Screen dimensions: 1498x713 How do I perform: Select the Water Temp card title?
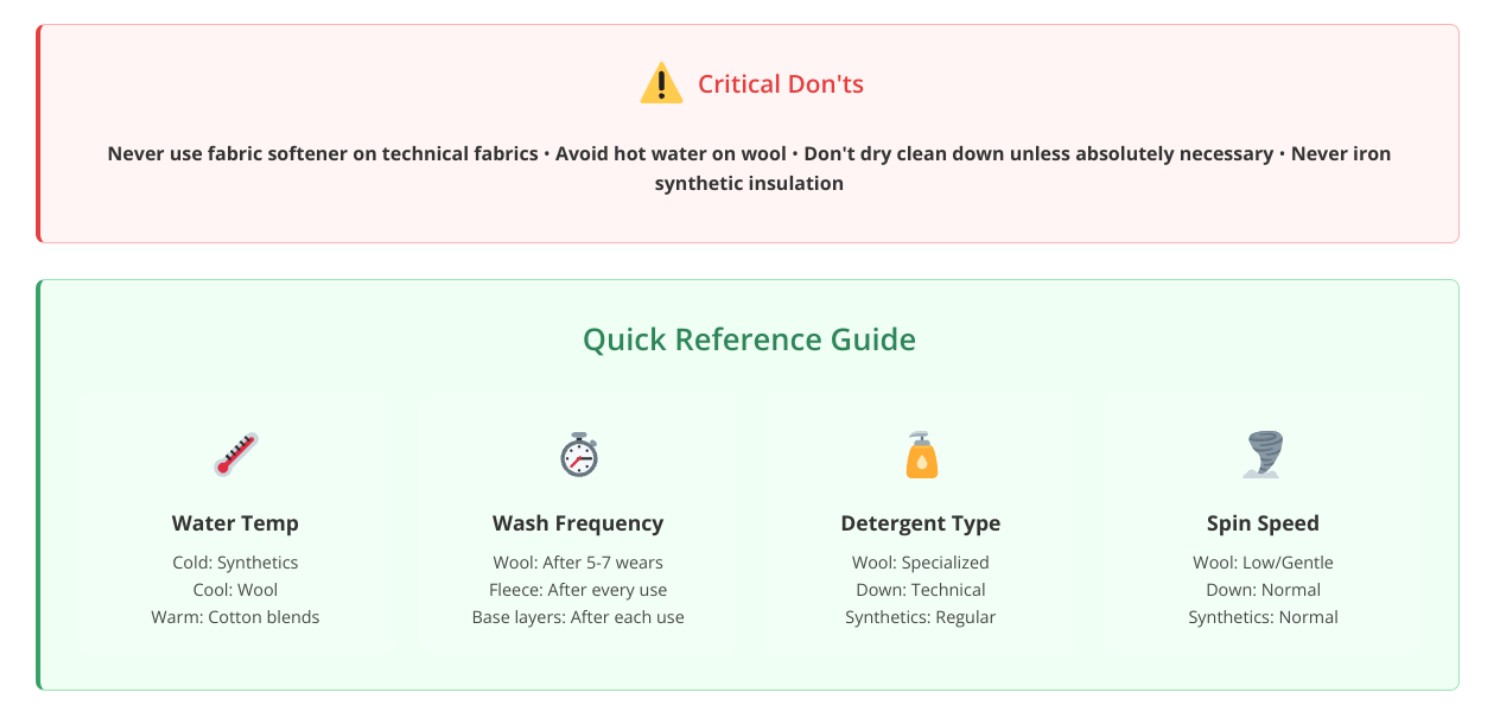[235, 523]
